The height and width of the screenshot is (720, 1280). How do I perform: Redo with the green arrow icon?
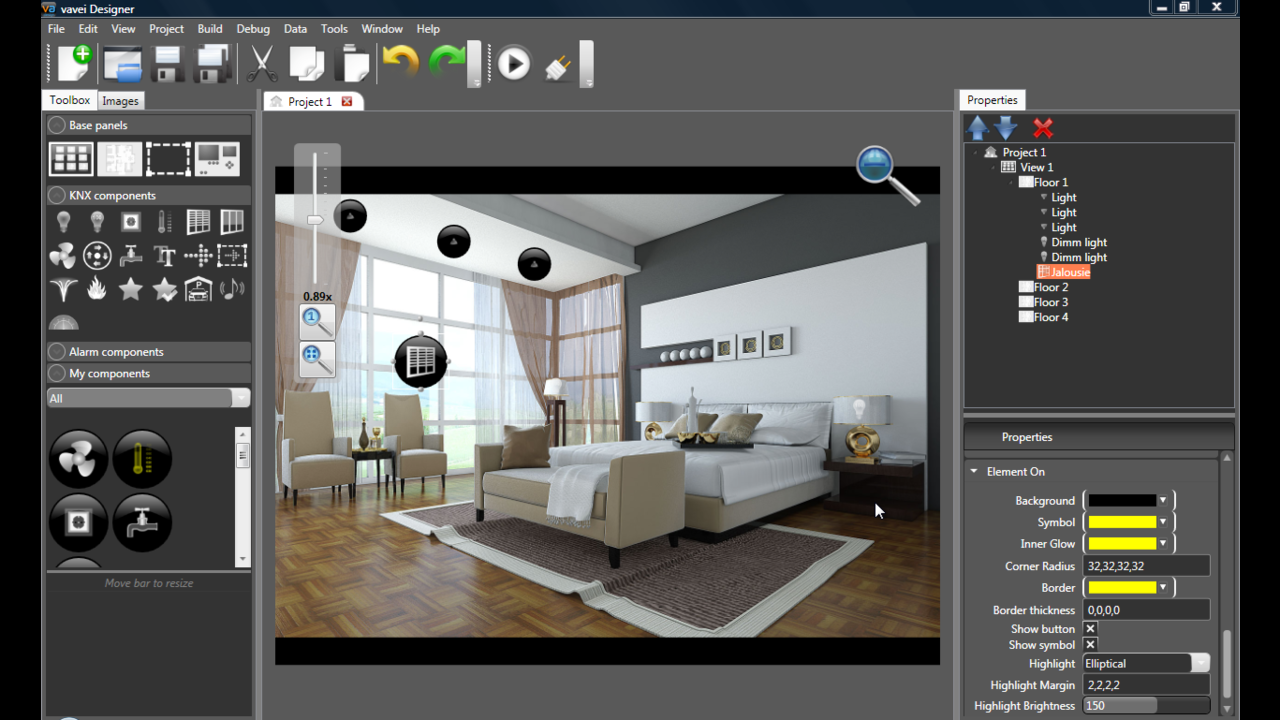pyautogui.click(x=446, y=63)
